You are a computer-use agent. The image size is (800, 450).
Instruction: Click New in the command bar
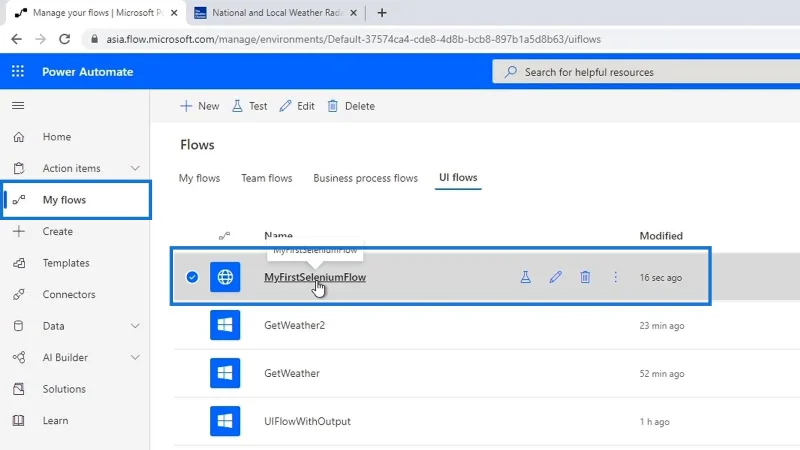pos(199,106)
